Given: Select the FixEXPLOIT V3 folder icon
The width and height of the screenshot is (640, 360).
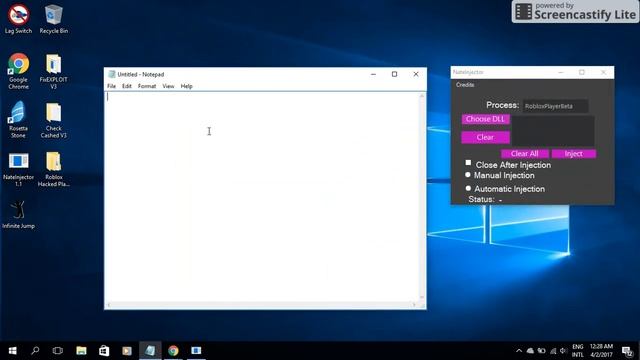Looking at the screenshot, I should click(53, 71).
